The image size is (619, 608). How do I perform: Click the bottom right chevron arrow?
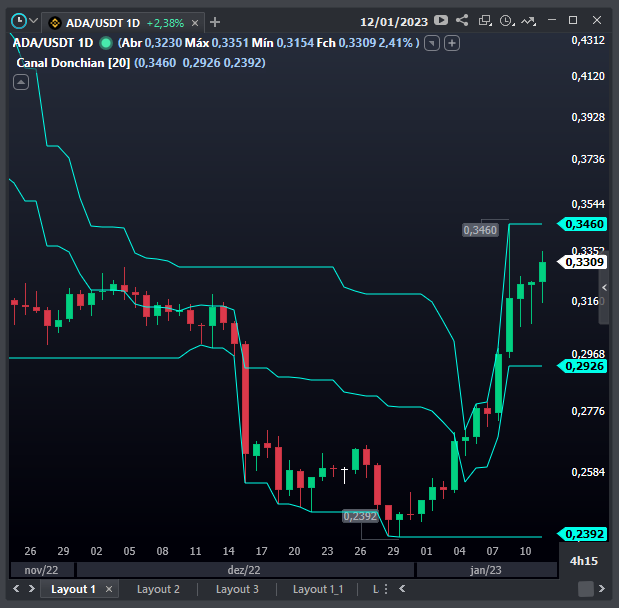click(x=602, y=589)
